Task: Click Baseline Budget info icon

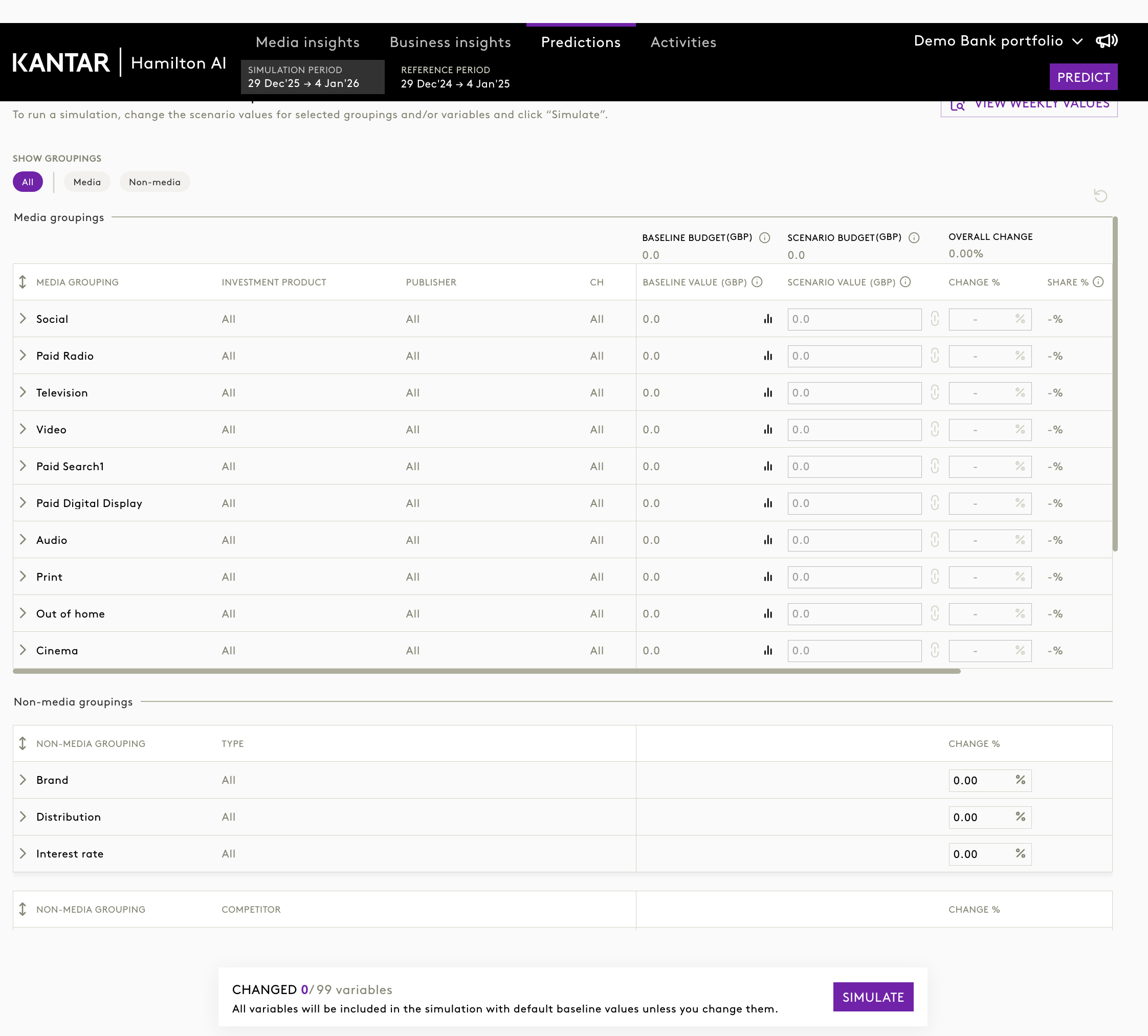Action: point(764,238)
